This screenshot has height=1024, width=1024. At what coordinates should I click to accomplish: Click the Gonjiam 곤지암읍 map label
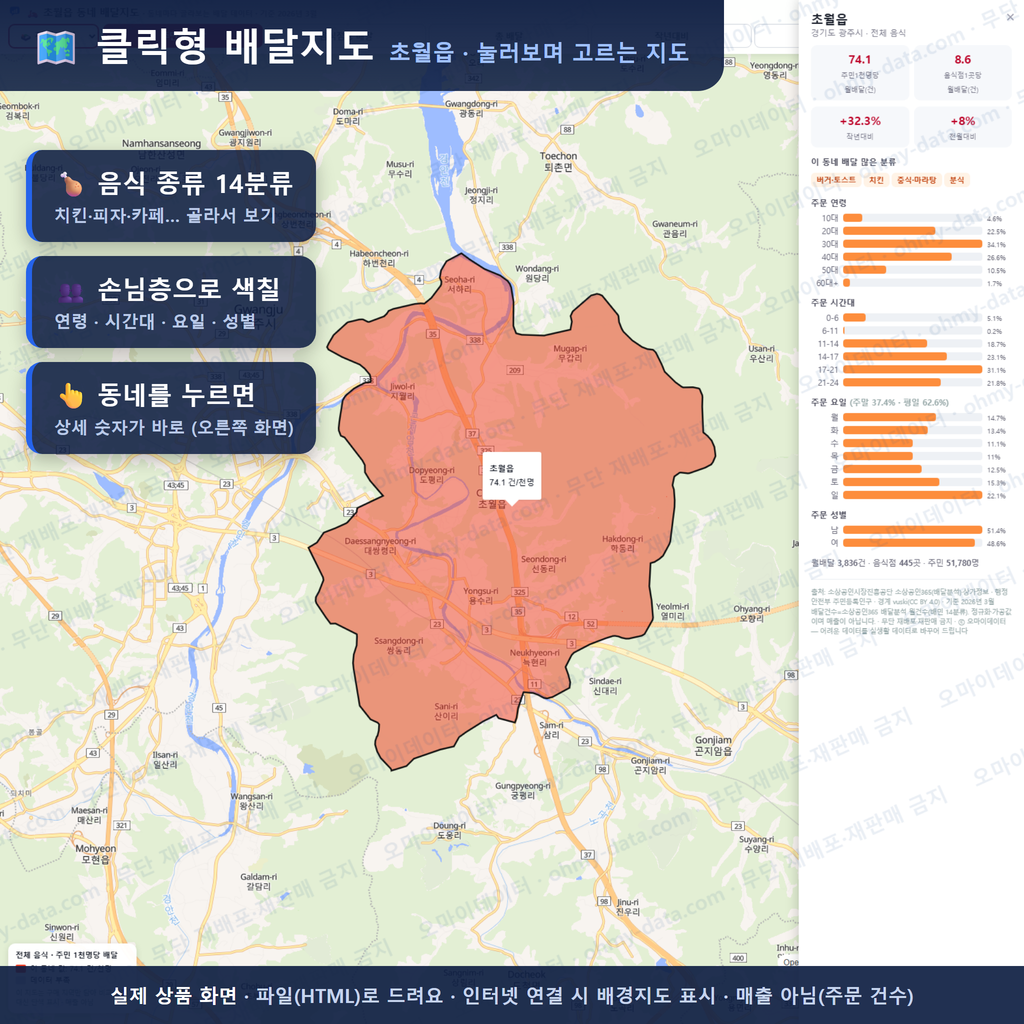(x=713, y=745)
